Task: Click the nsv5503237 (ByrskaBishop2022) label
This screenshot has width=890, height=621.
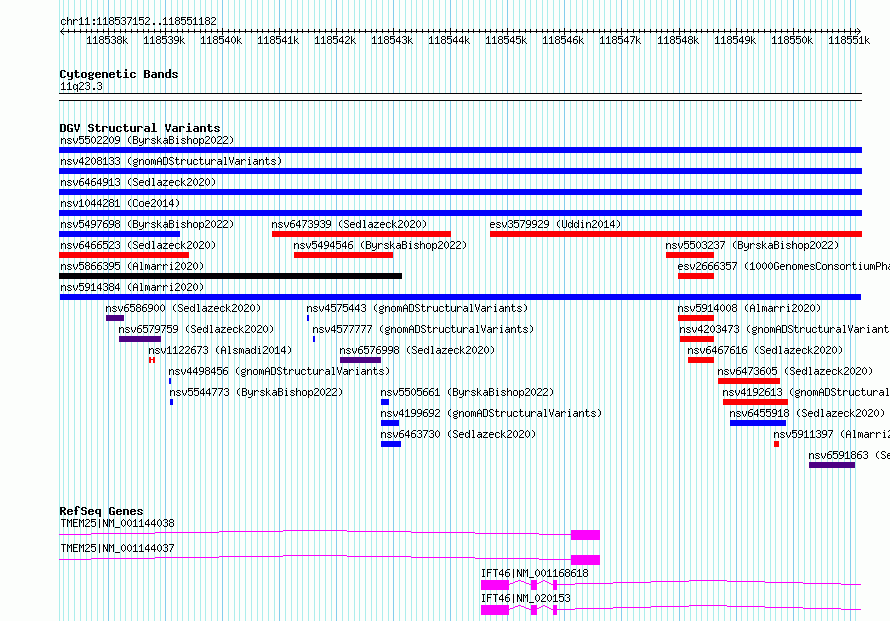Action: click(752, 245)
